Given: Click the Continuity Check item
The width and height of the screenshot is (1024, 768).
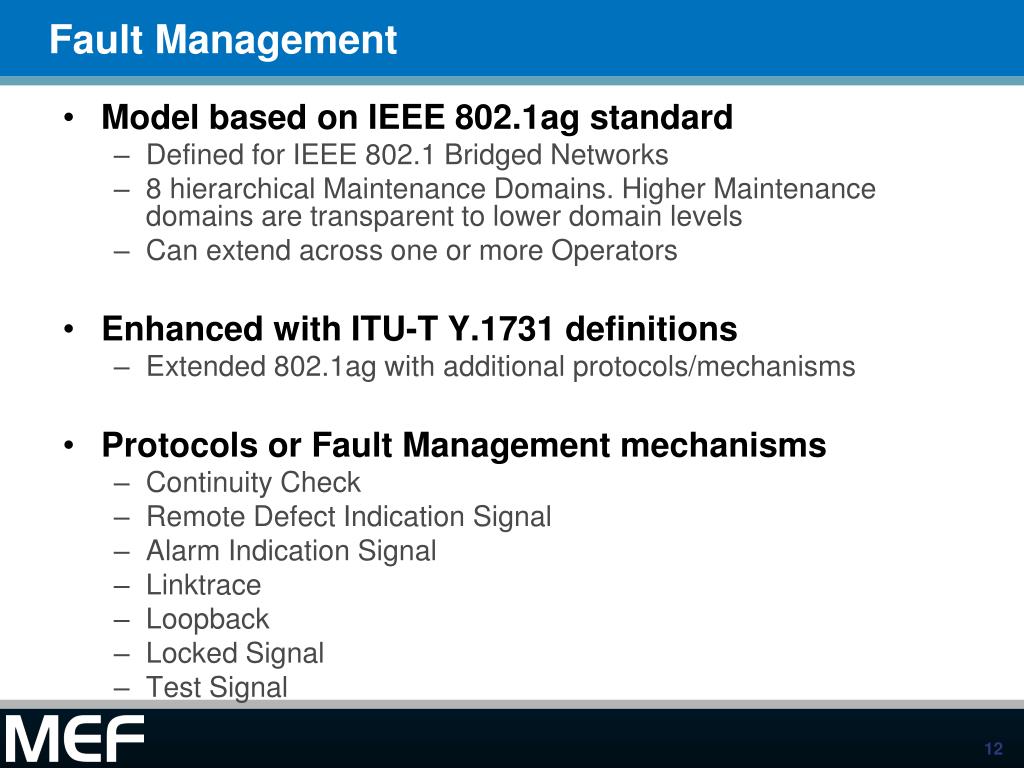Looking at the screenshot, I should tap(253, 483).
